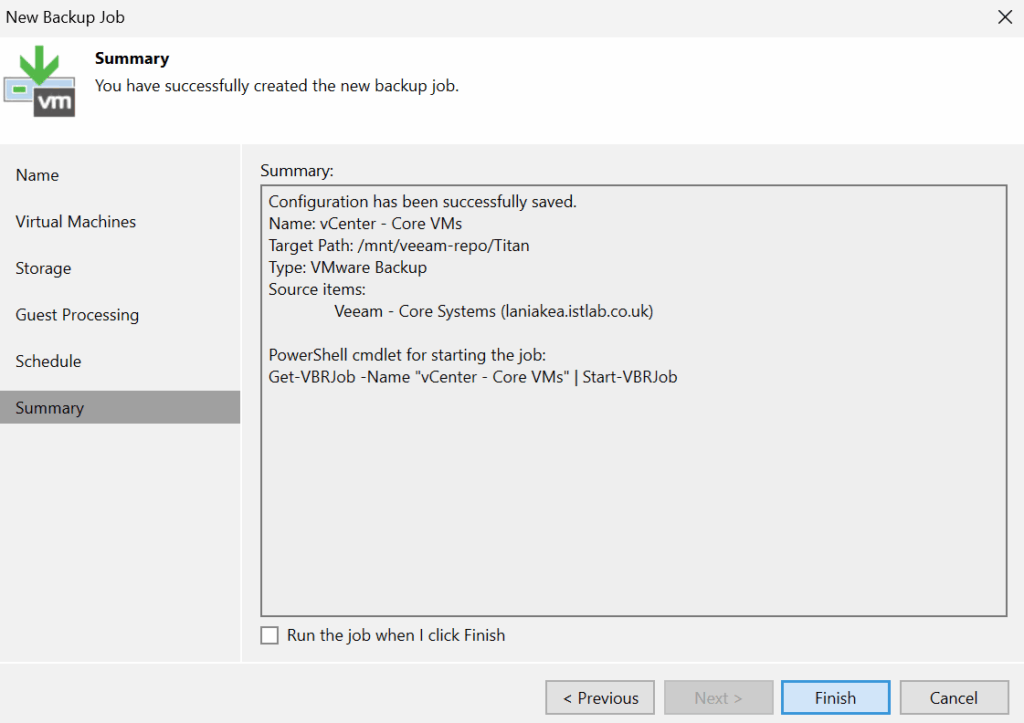
Task: Select the Summary step in sidebar
Action: pyautogui.click(x=120, y=408)
